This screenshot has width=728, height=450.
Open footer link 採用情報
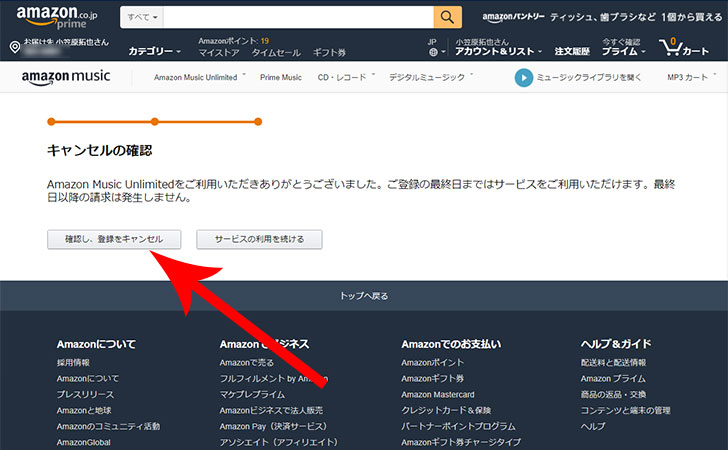pyautogui.click(x=73, y=363)
